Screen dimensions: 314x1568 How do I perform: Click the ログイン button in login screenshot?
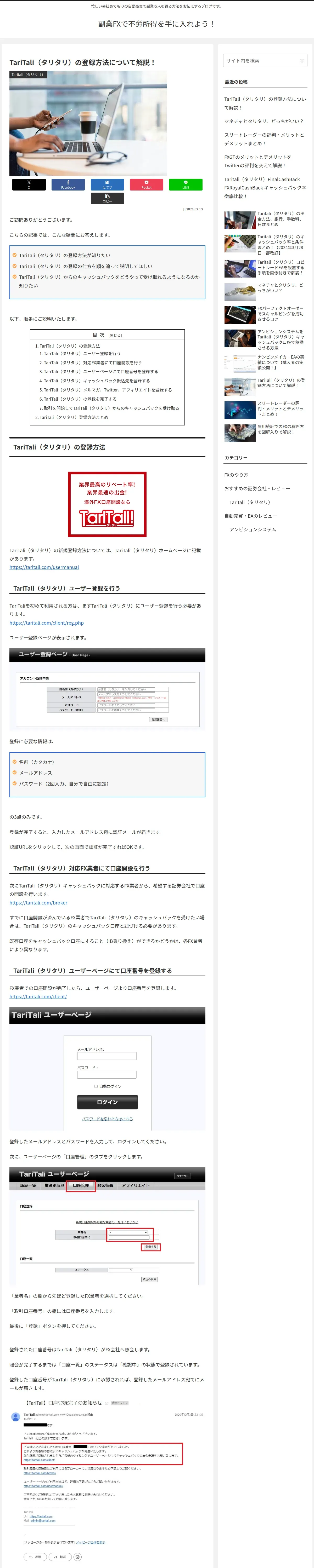pos(107,1102)
